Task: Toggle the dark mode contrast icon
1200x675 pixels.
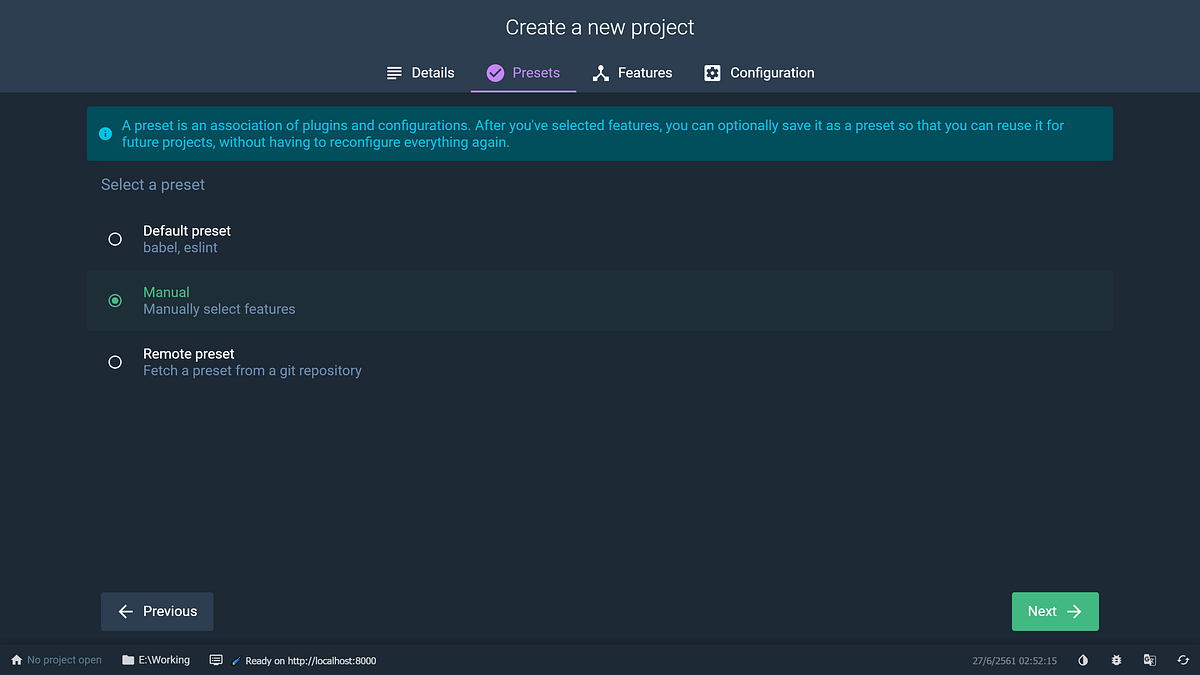Action: [x=1083, y=660]
